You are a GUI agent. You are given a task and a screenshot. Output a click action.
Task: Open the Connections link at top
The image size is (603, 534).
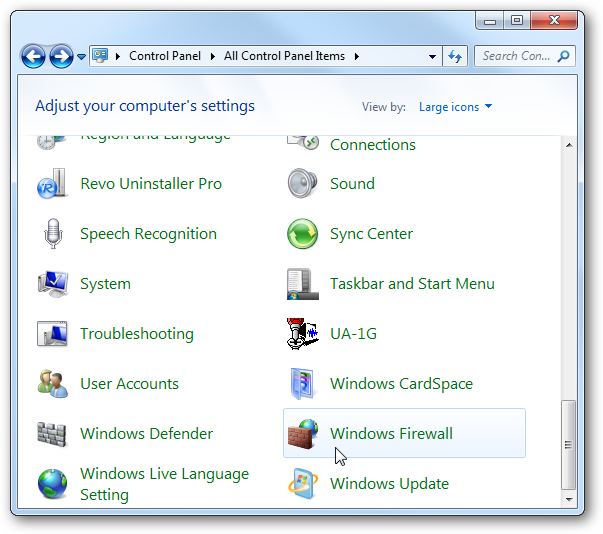click(x=373, y=145)
